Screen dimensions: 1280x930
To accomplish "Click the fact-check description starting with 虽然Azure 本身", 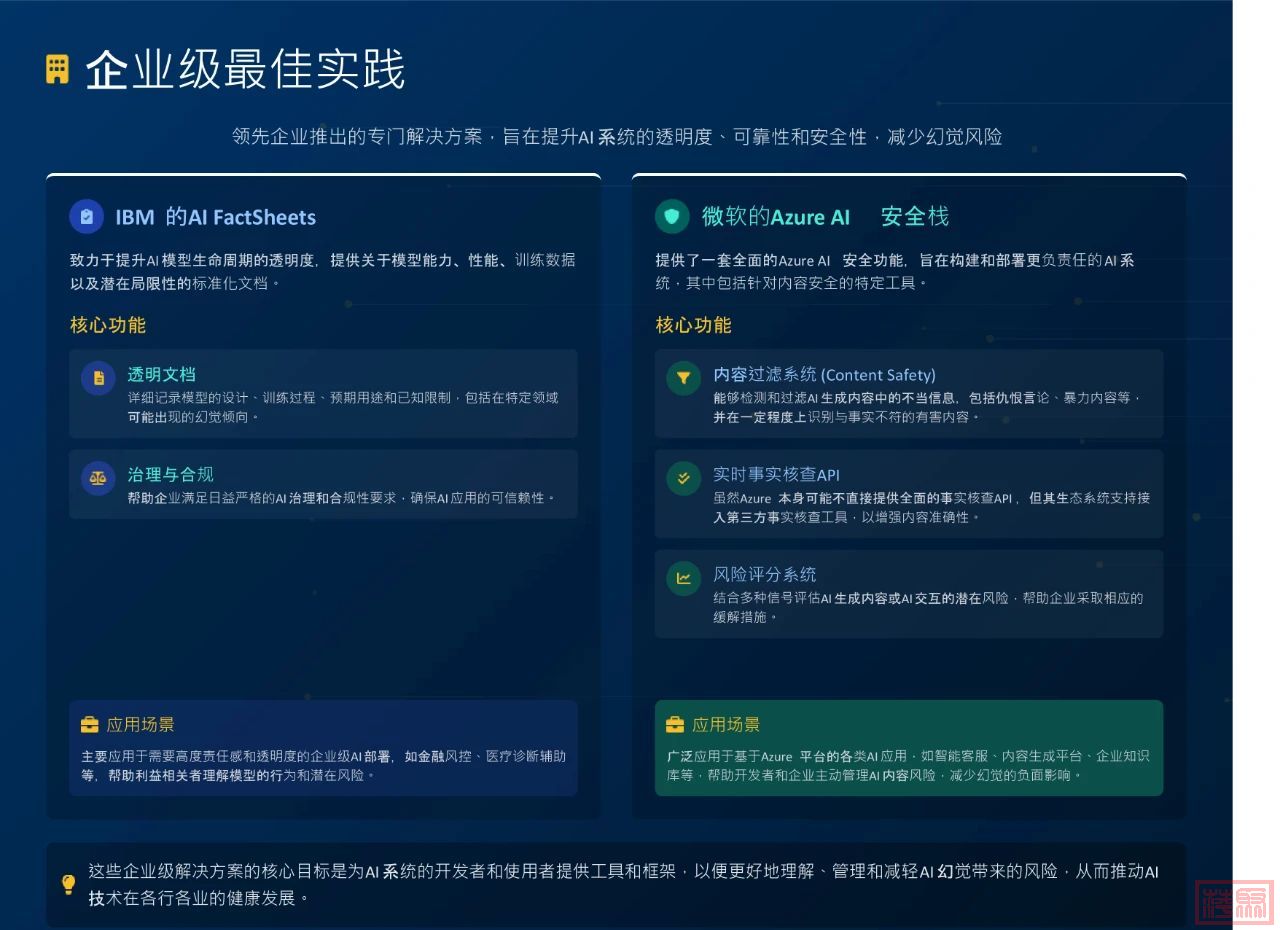I will coord(931,507).
